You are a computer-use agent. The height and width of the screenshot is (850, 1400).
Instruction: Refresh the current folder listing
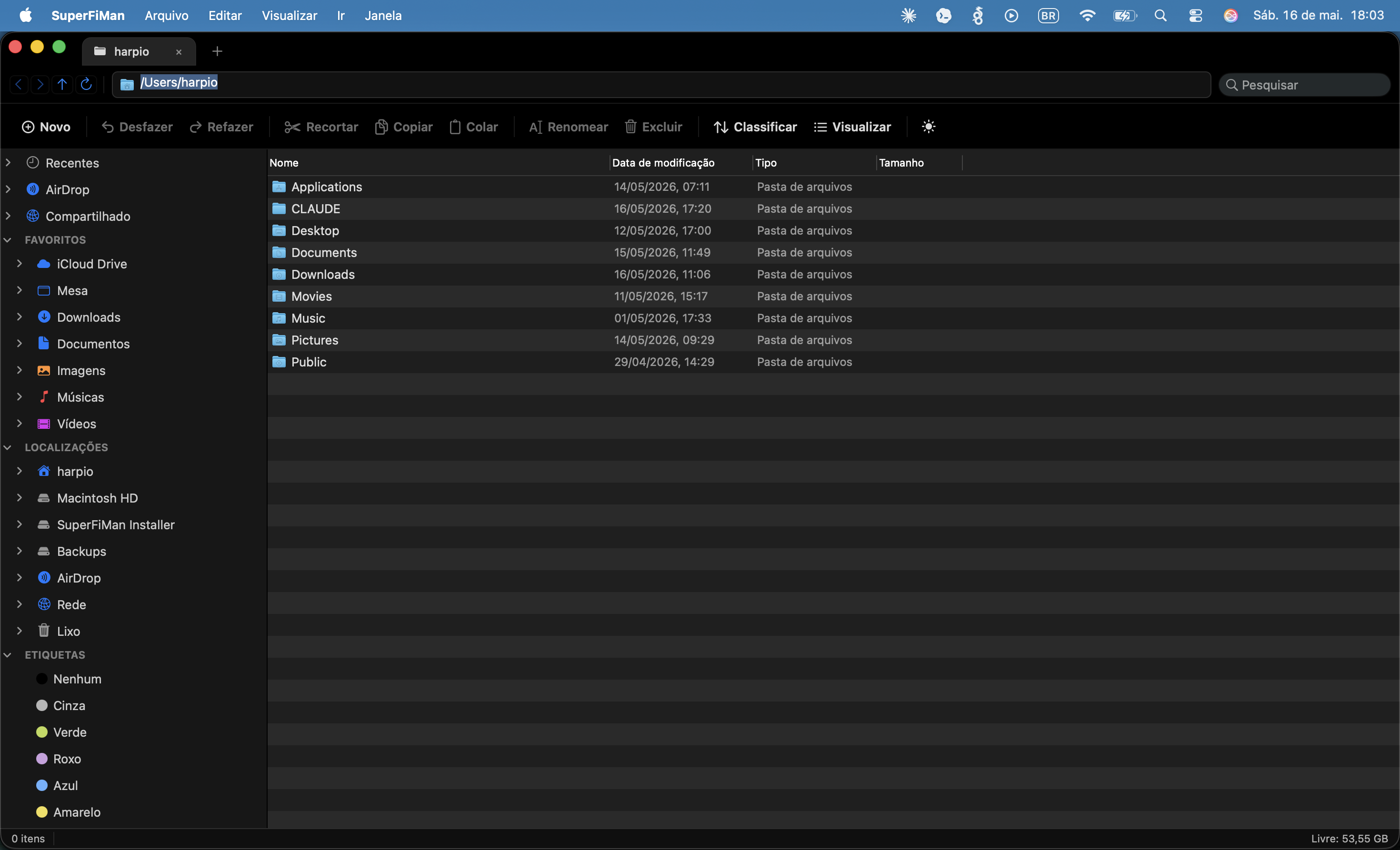[86, 85]
